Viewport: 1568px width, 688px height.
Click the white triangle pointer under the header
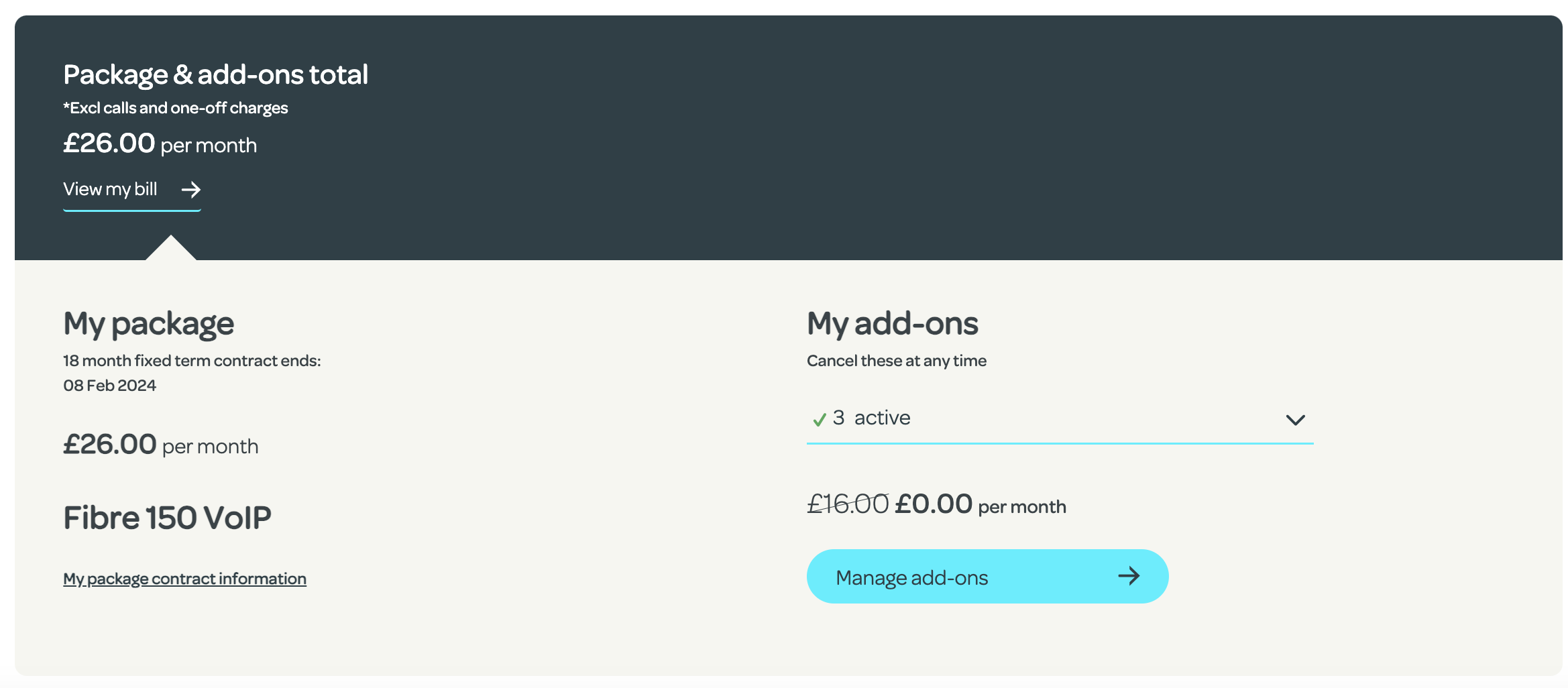click(x=171, y=249)
